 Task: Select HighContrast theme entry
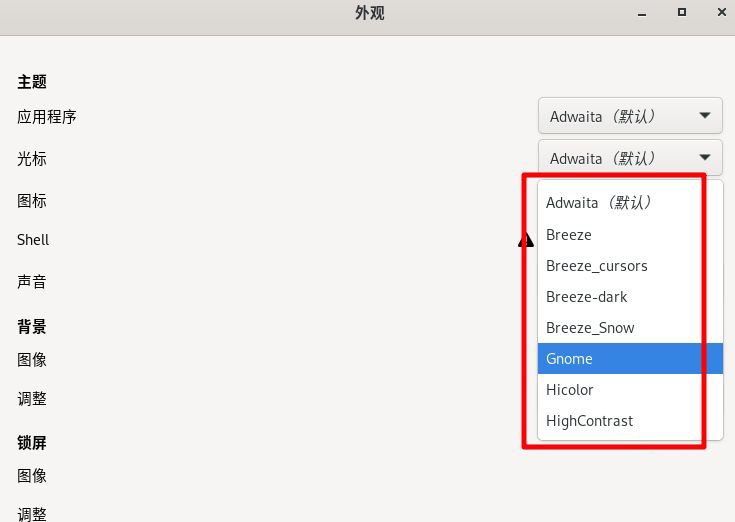(x=630, y=420)
